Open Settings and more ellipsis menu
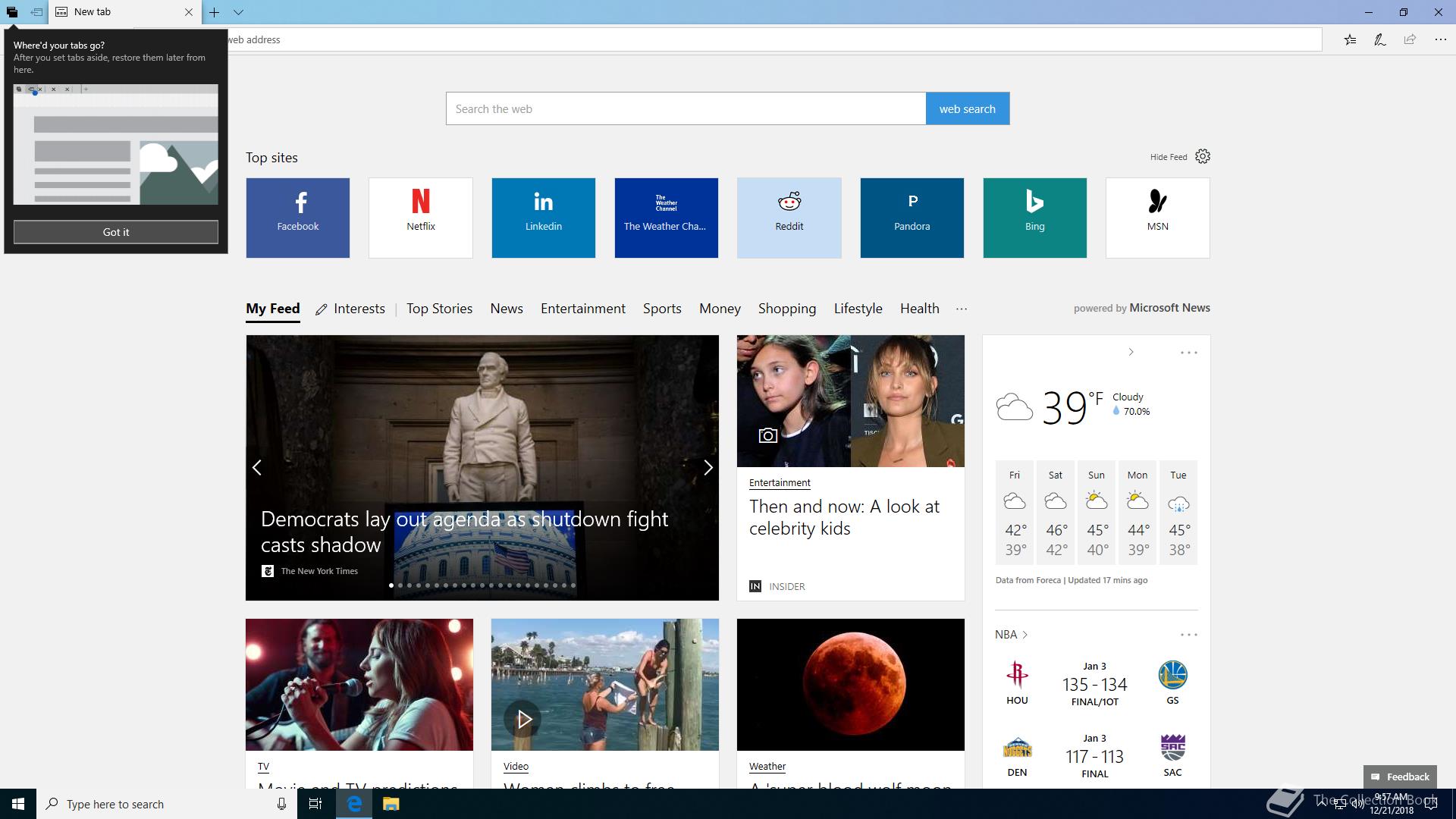This screenshot has width=1456, height=819. point(1440,39)
